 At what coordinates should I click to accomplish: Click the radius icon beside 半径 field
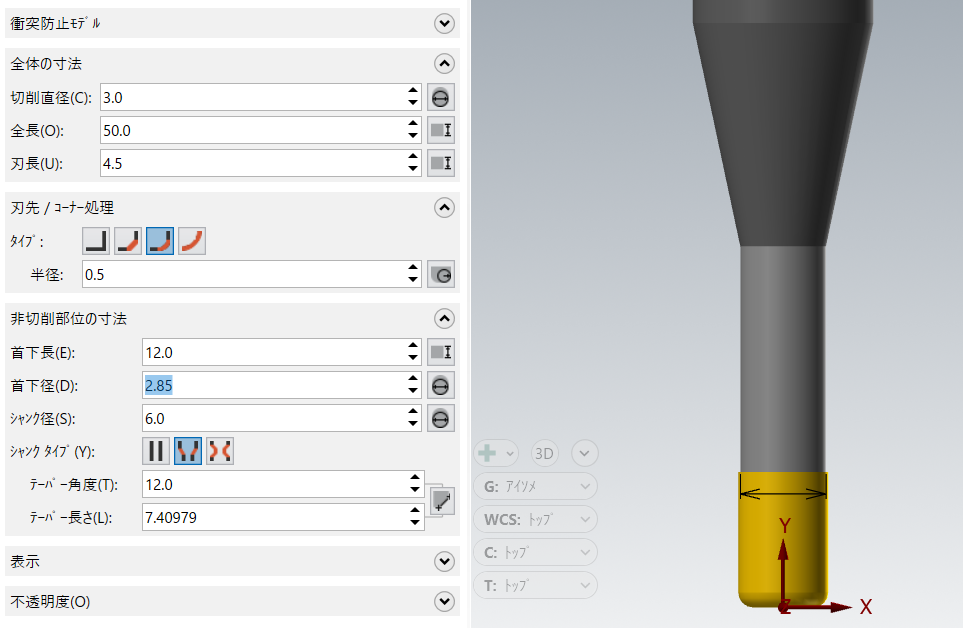coord(441,274)
